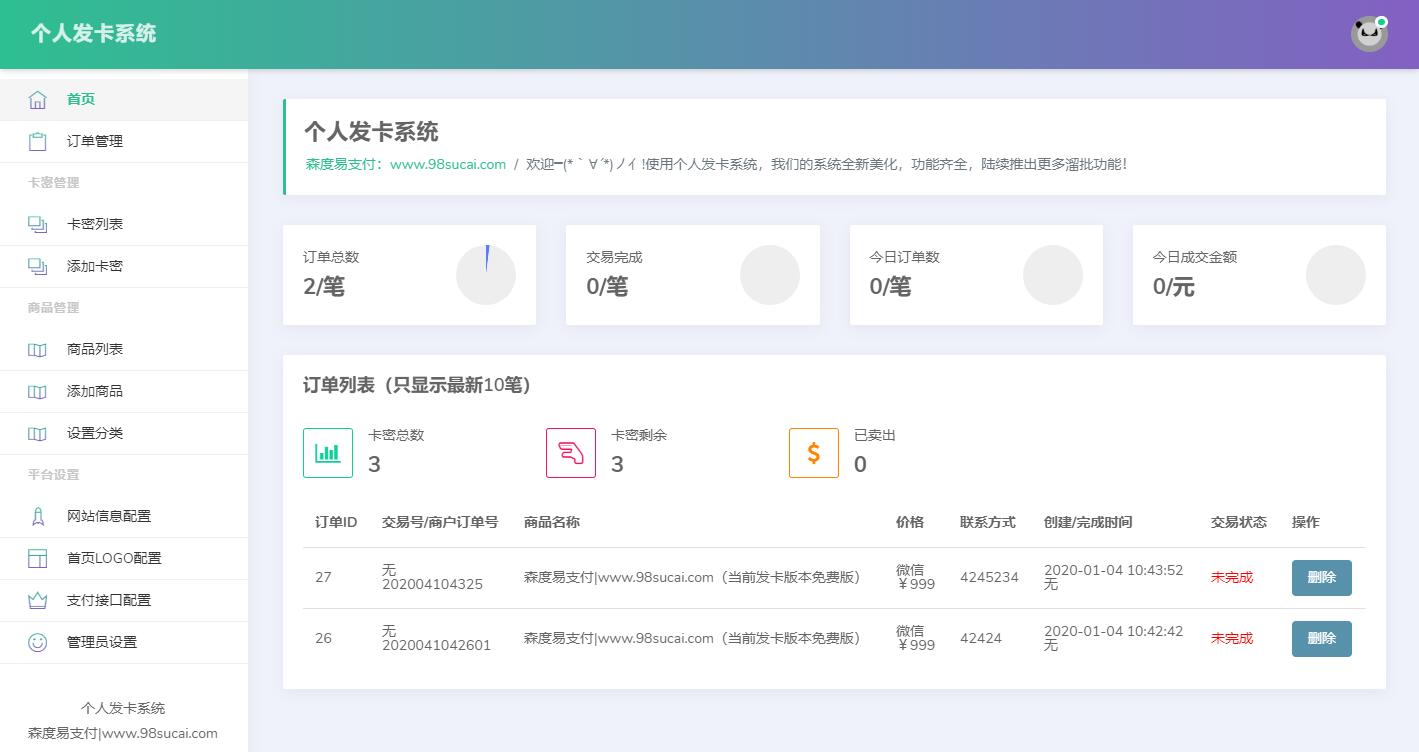This screenshot has height=752, width=1419.
Task: Click the 价格 column header
Action: (x=910, y=522)
